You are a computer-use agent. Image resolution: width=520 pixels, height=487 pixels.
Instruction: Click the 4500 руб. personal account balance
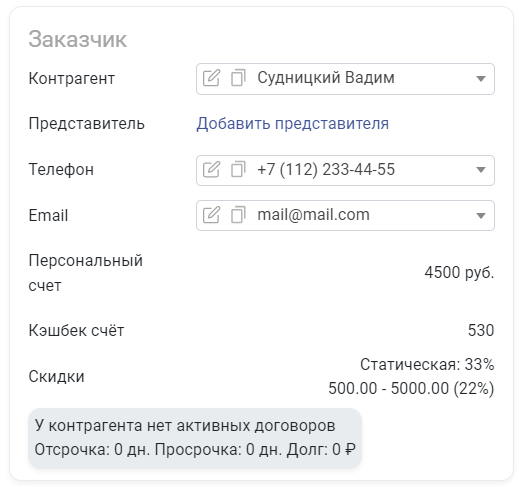click(459, 273)
